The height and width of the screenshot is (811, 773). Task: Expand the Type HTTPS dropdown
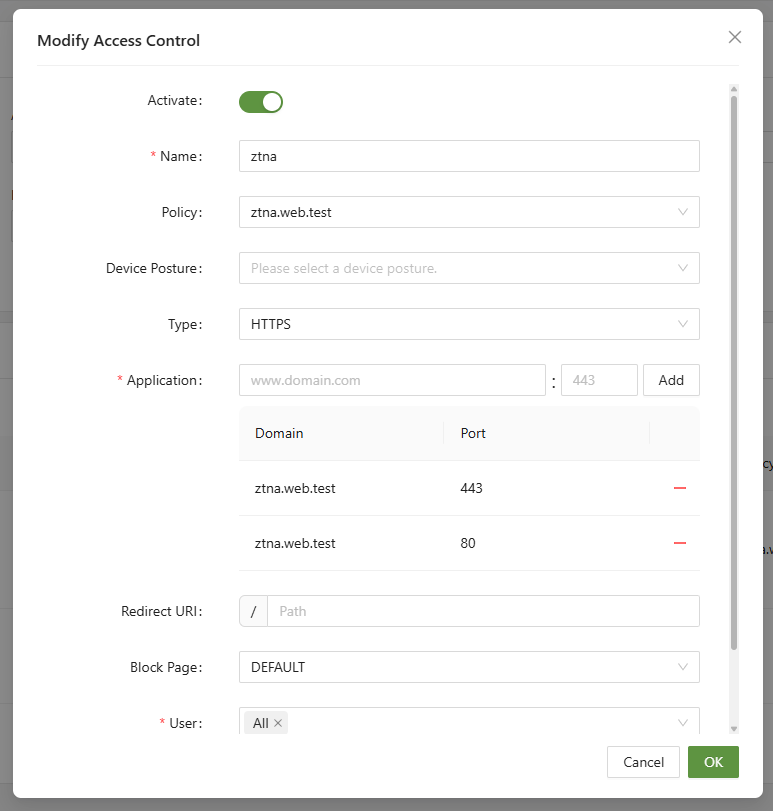tap(468, 324)
